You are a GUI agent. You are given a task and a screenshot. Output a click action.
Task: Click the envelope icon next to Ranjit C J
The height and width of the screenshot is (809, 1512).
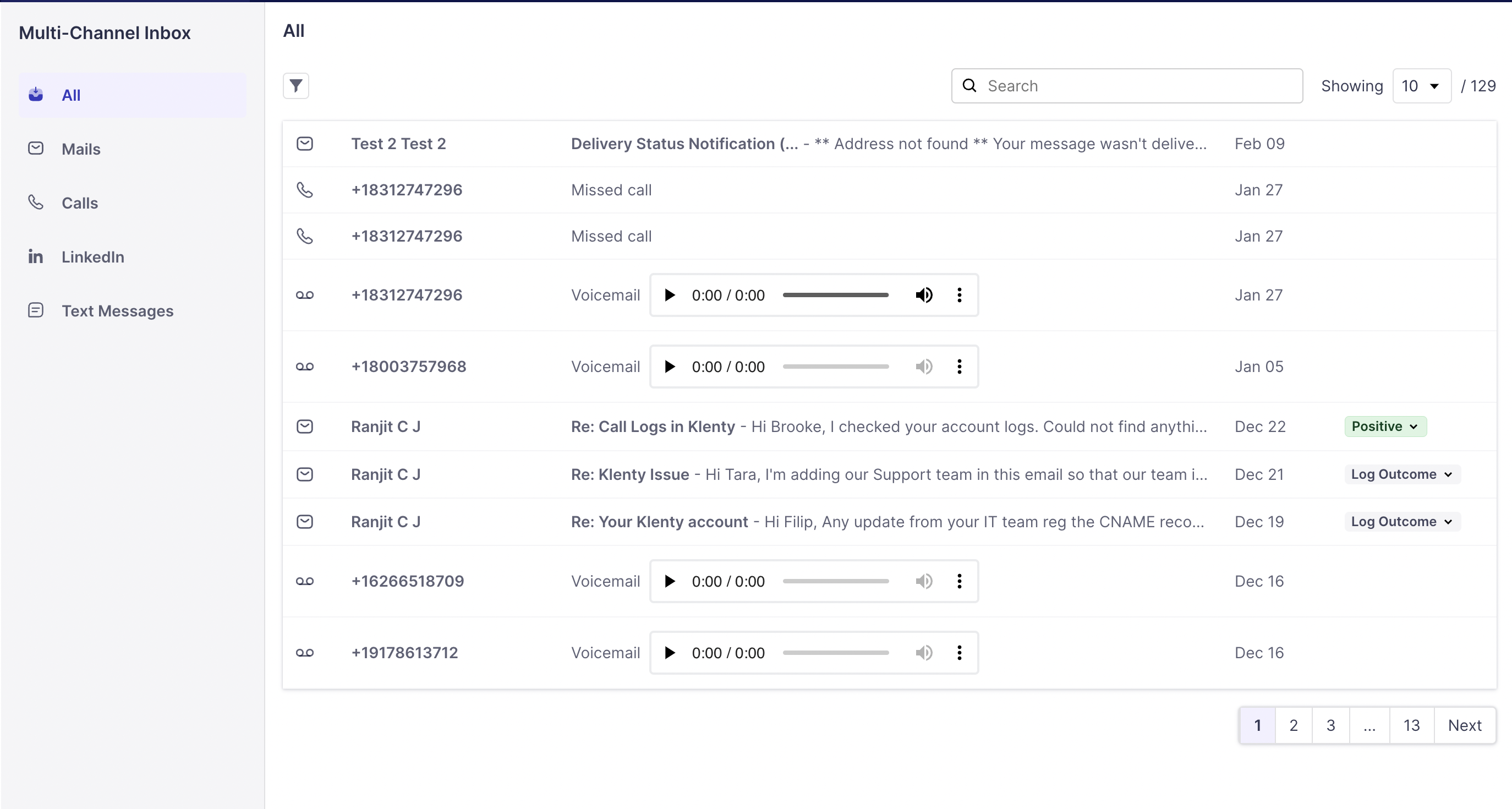click(305, 426)
